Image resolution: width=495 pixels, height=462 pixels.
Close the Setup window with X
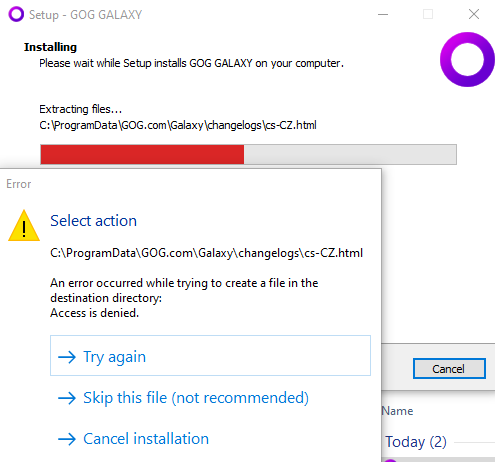click(x=474, y=14)
